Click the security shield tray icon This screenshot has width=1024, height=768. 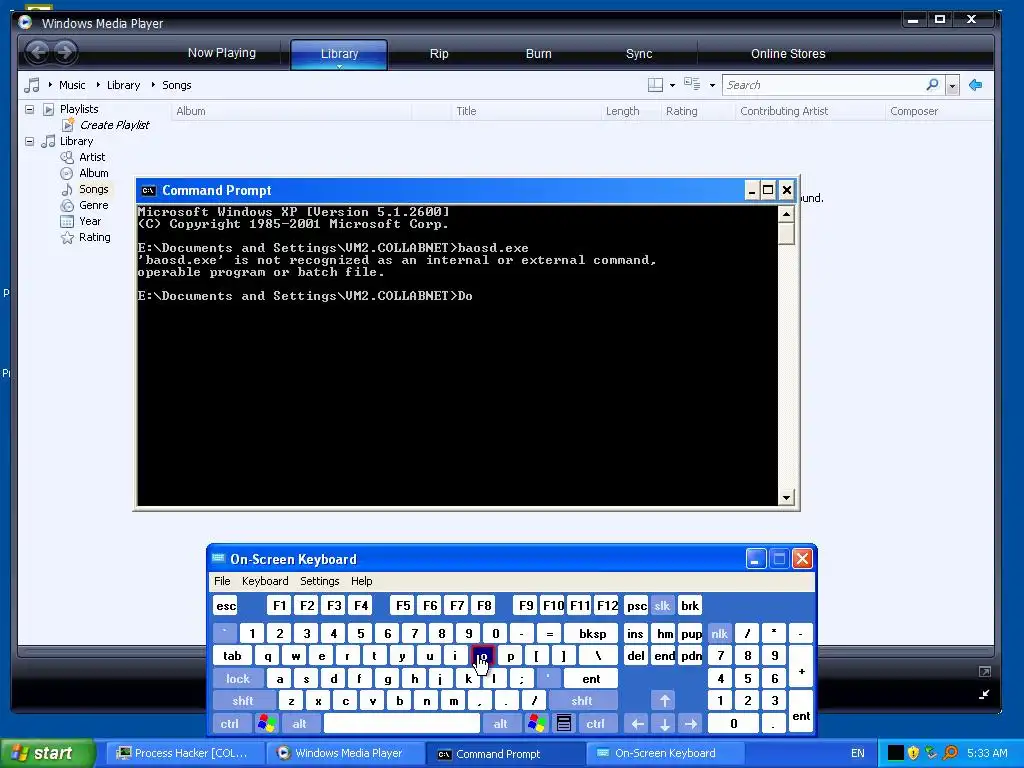point(913,753)
